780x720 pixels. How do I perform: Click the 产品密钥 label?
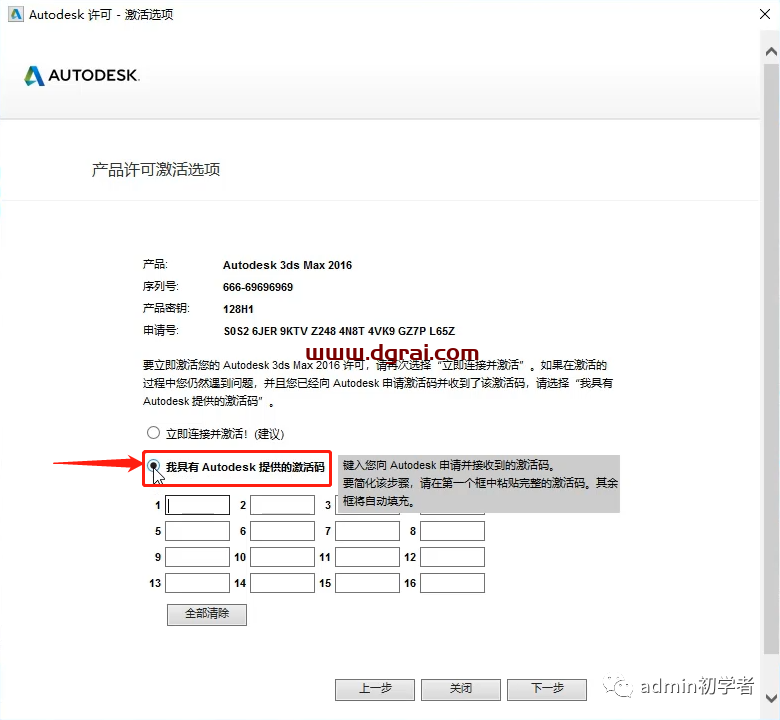pyautogui.click(x=166, y=309)
